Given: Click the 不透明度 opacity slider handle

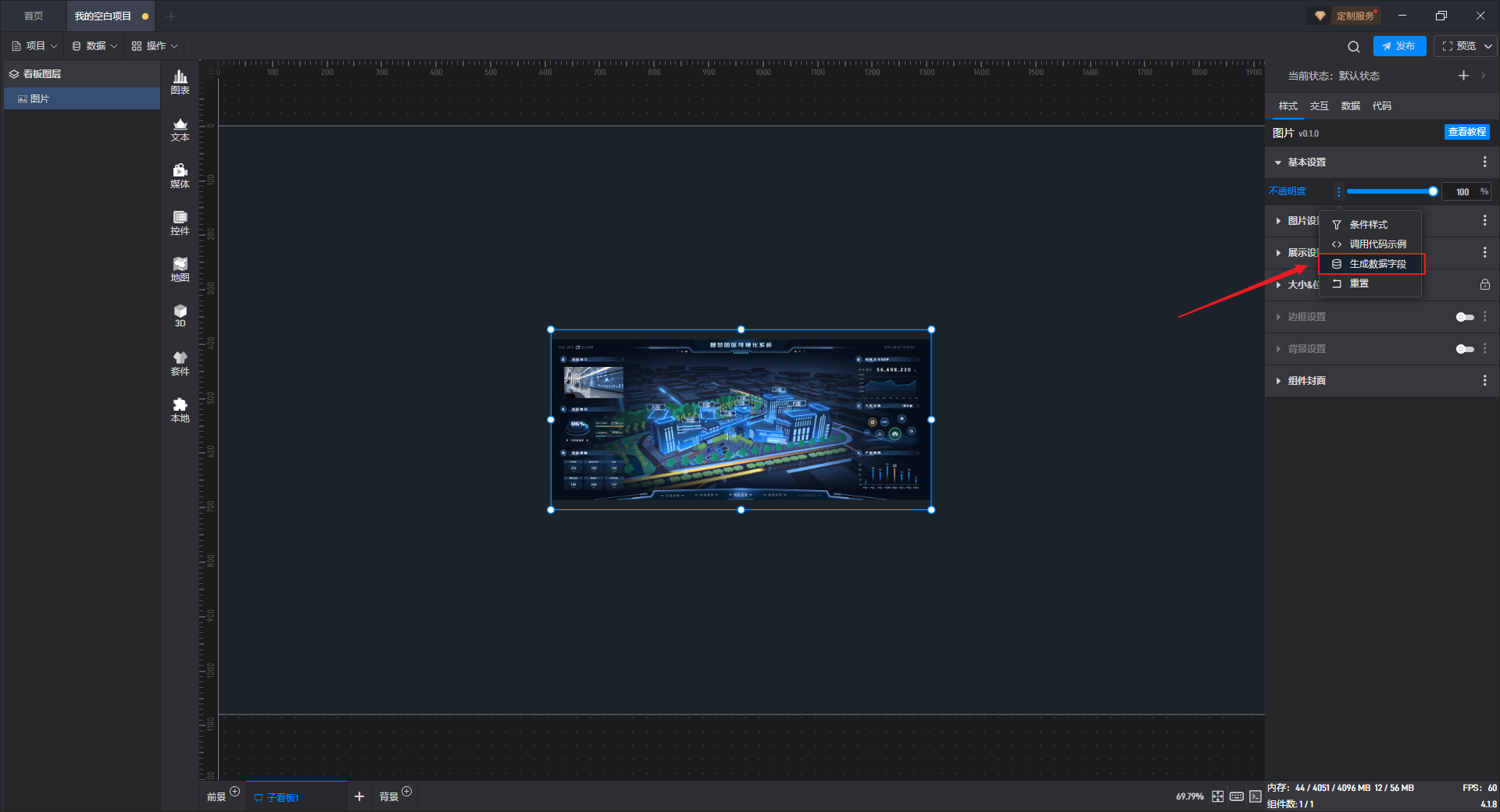Looking at the screenshot, I should point(1433,191).
